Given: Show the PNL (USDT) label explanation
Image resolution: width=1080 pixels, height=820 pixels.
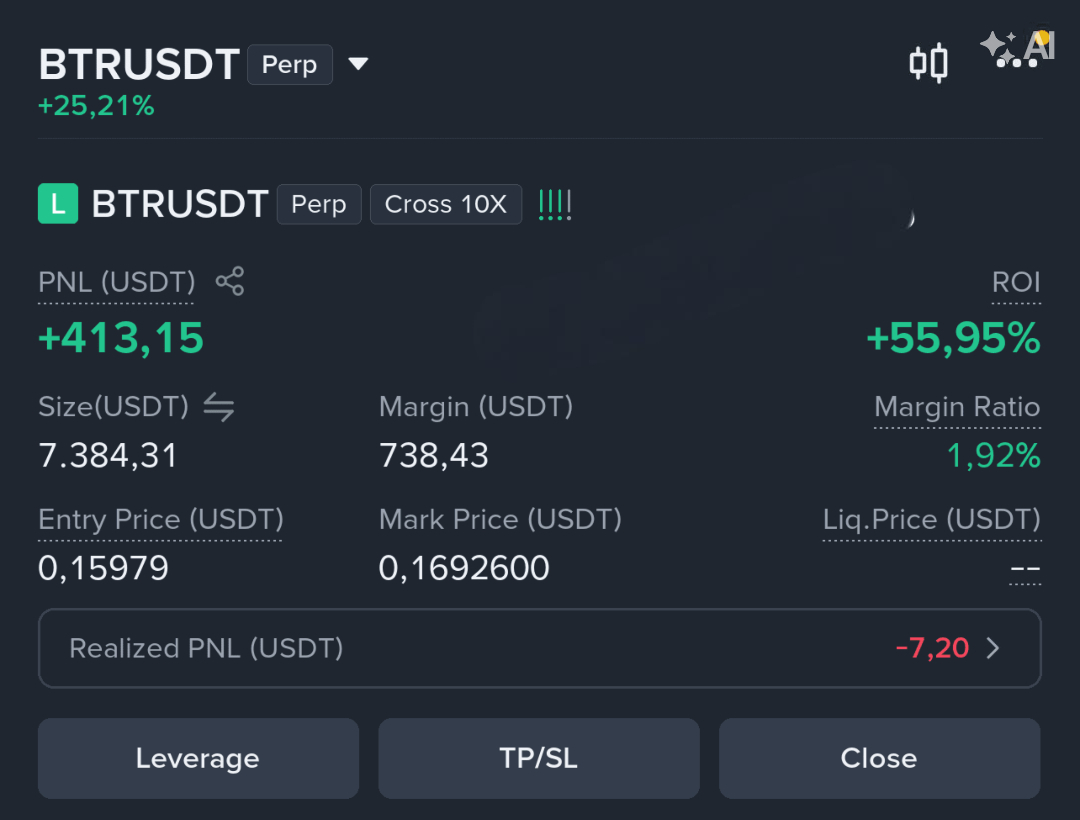Looking at the screenshot, I should 116,282.
